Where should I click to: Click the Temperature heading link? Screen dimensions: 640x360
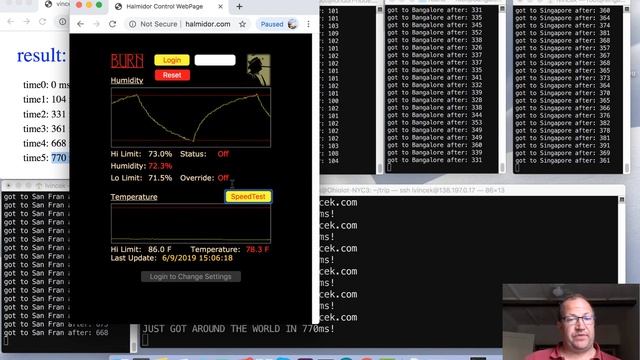click(x=134, y=197)
